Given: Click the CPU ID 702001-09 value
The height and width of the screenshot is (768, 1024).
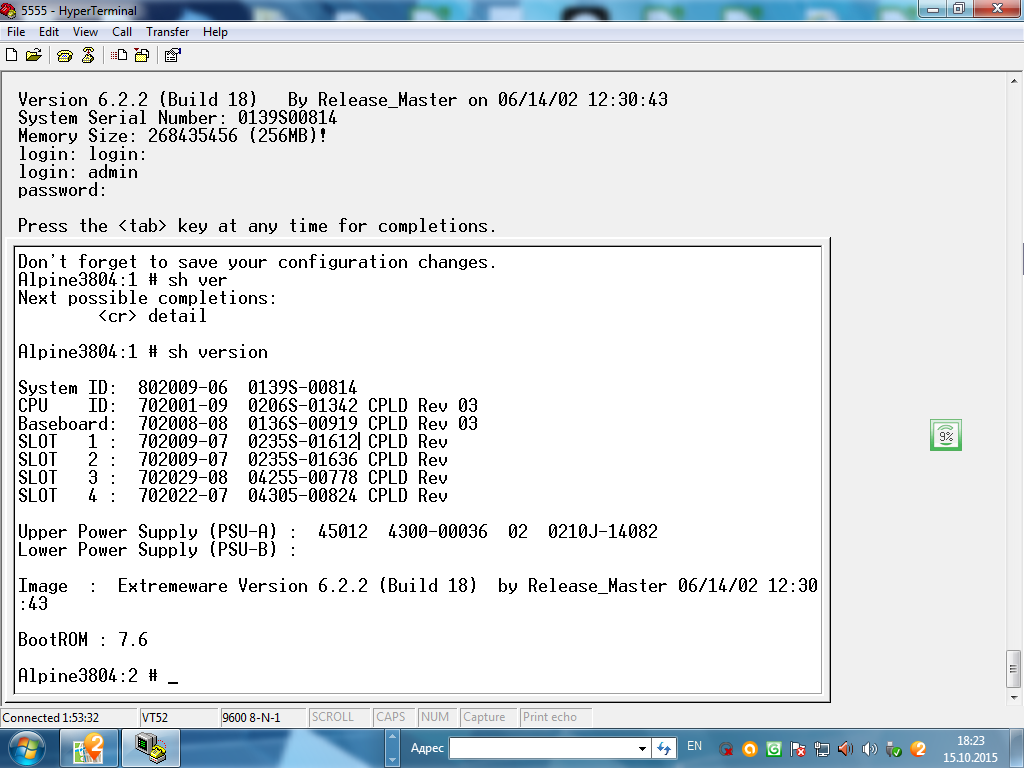Looking at the screenshot, I should 183,406.
